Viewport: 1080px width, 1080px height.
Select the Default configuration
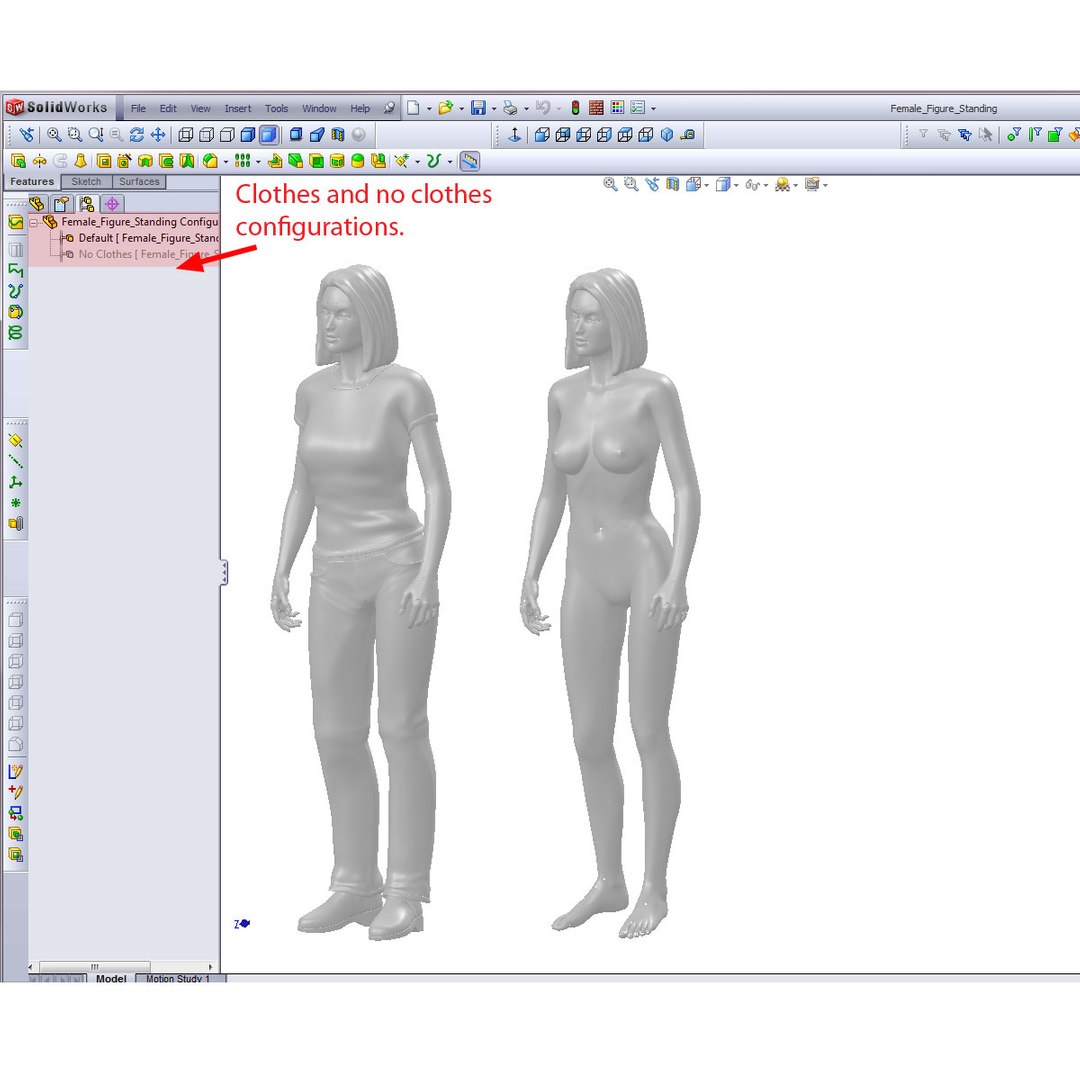tap(142, 238)
